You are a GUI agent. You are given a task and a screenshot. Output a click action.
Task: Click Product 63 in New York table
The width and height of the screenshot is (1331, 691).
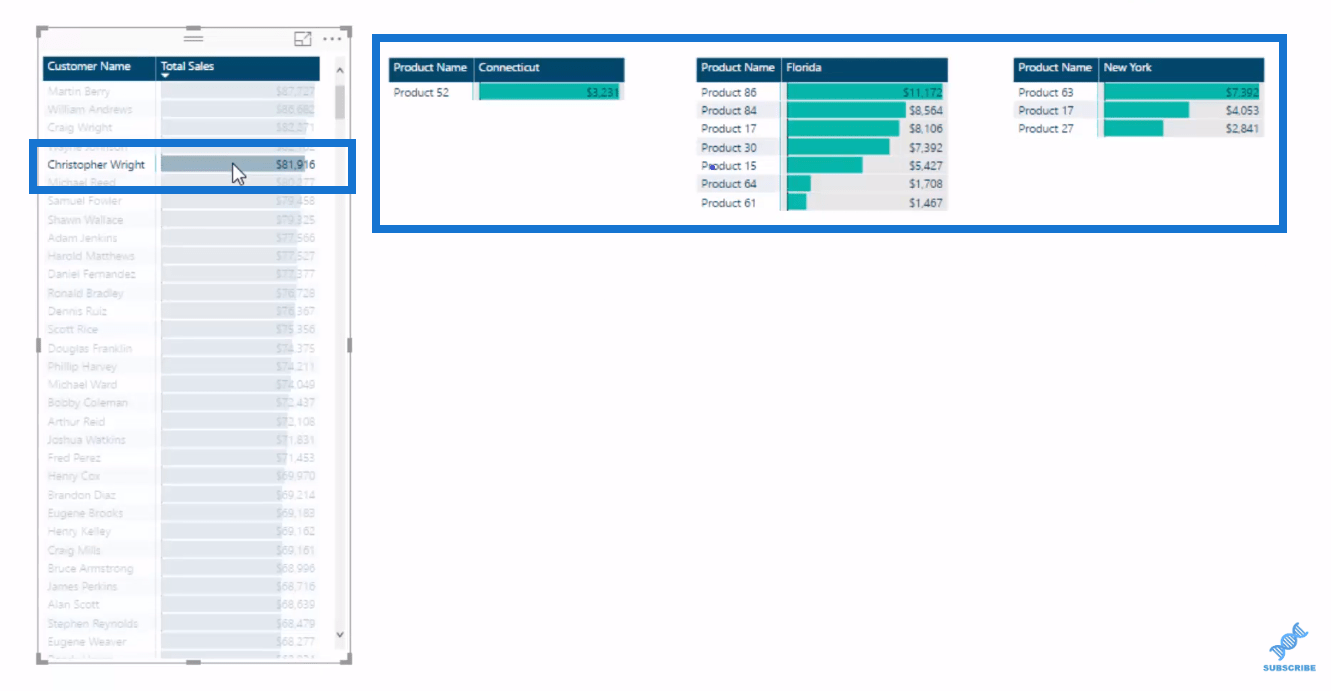[x=1046, y=92]
